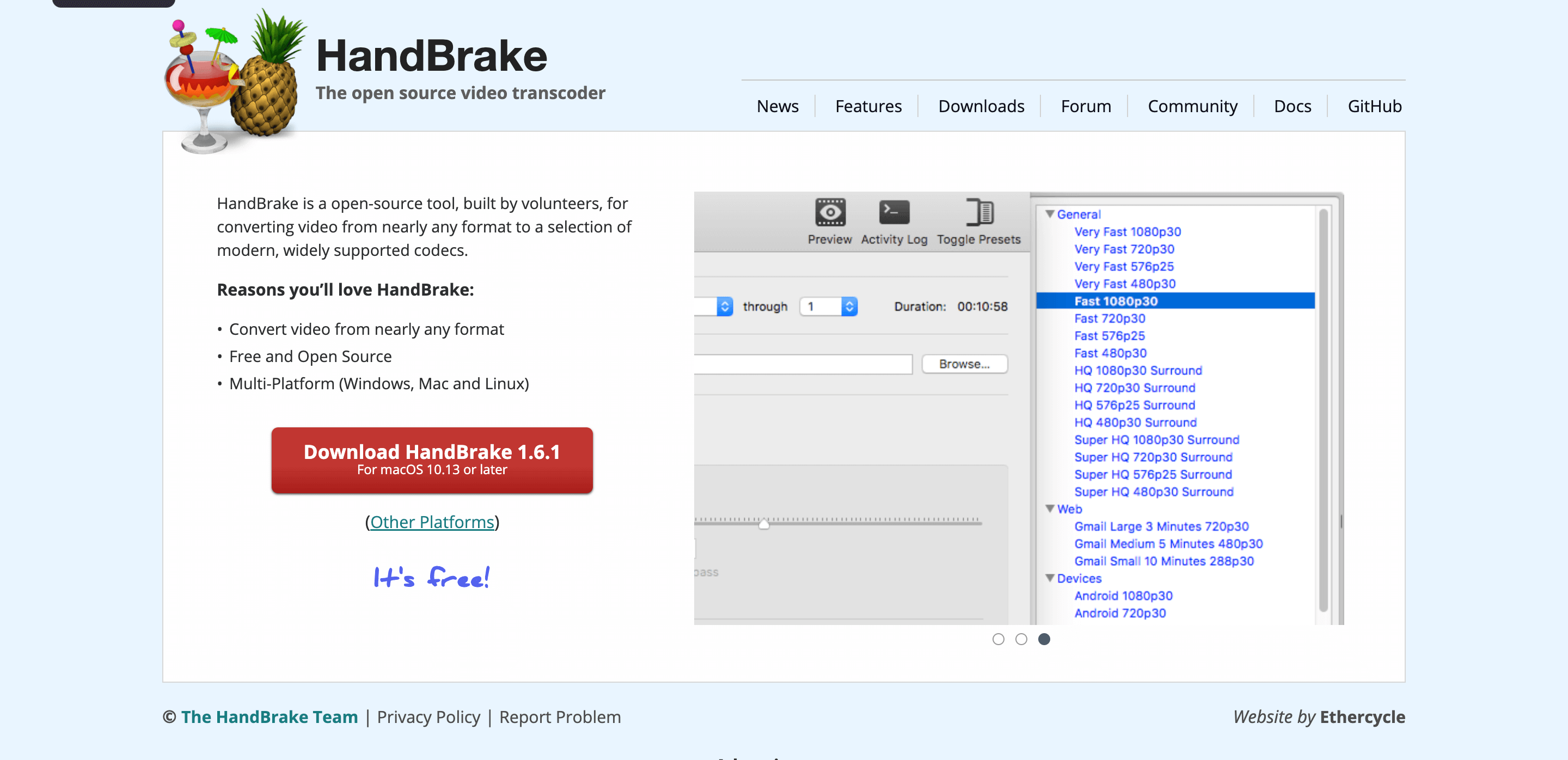Select Android 1080p30 preset
The width and height of the screenshot is (1568, 760).
pyautogui.click(x=1123, y=596)
